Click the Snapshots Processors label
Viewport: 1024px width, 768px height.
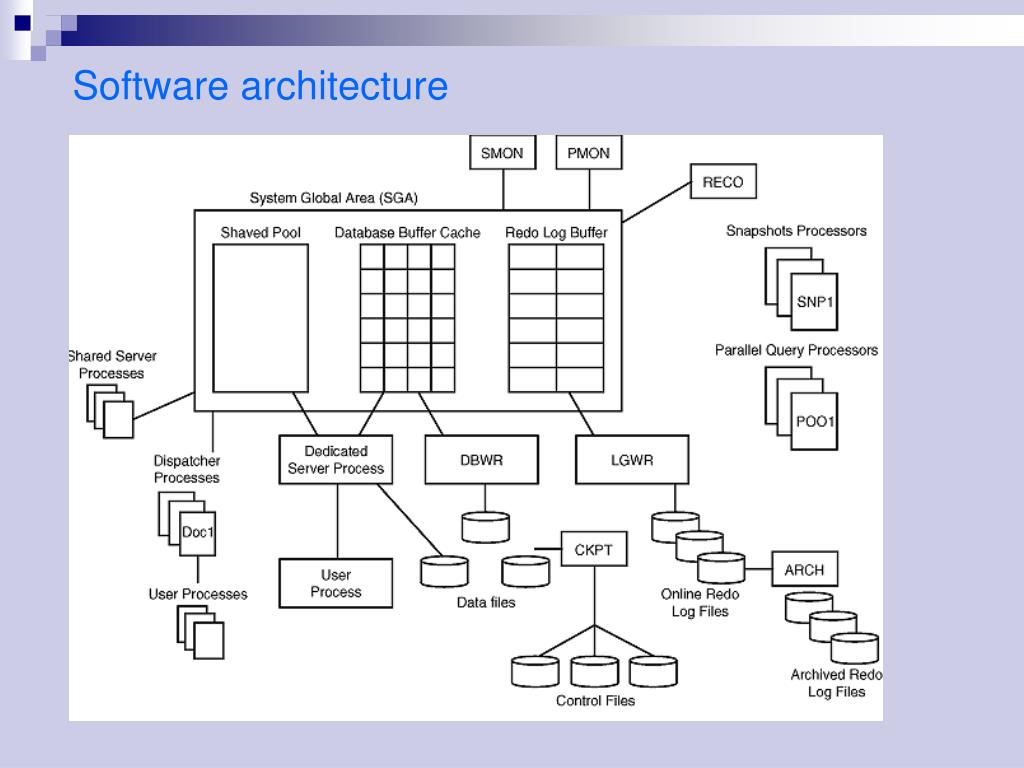(796, 231)
